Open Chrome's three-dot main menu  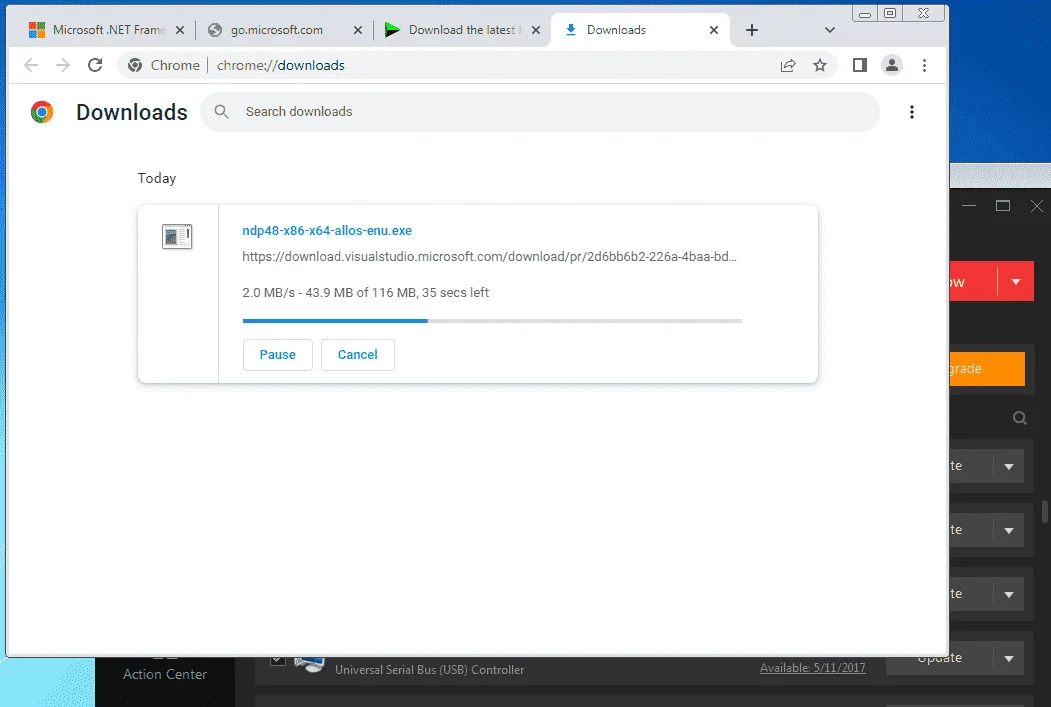click(924, 65)
